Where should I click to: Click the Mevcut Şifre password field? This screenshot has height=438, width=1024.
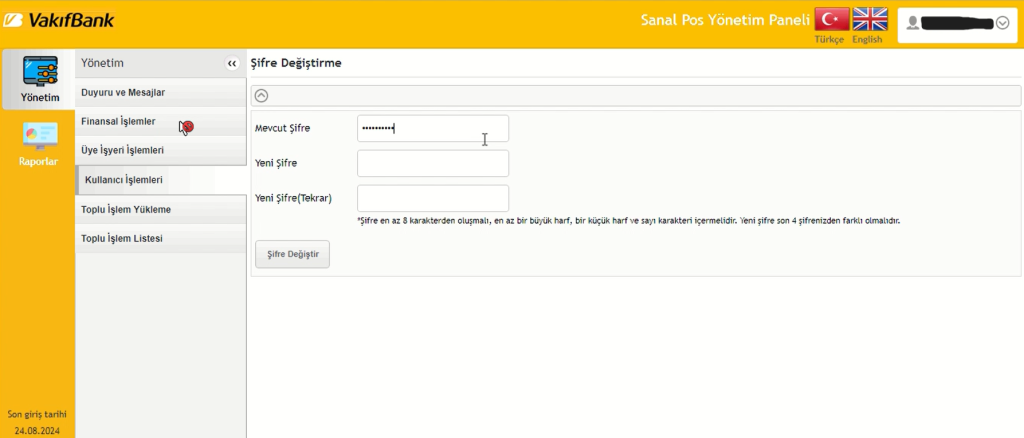[x=432, y=128]
